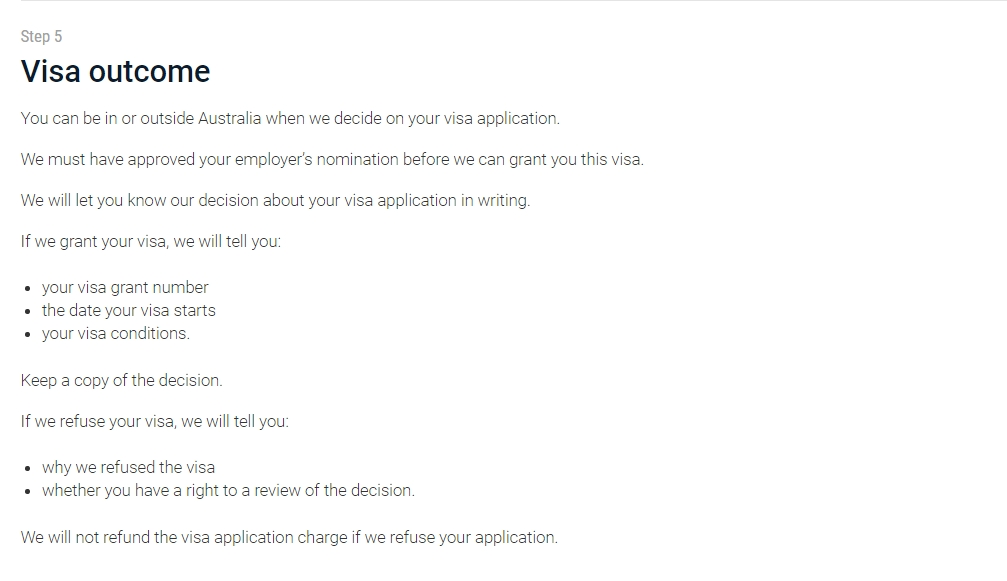Select the "right to a review" bullet
This screenshot has height=581, width=1007.
(x=228, y=490)
